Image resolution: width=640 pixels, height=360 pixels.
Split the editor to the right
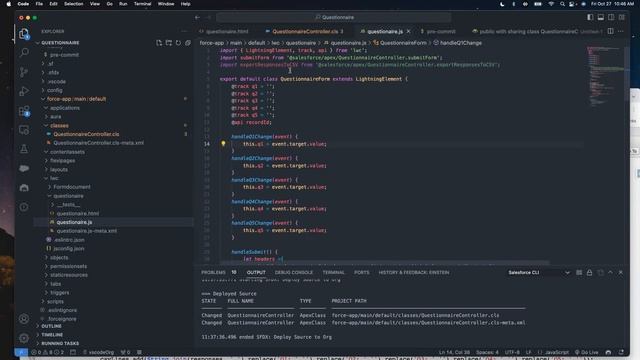pos(610,31)
